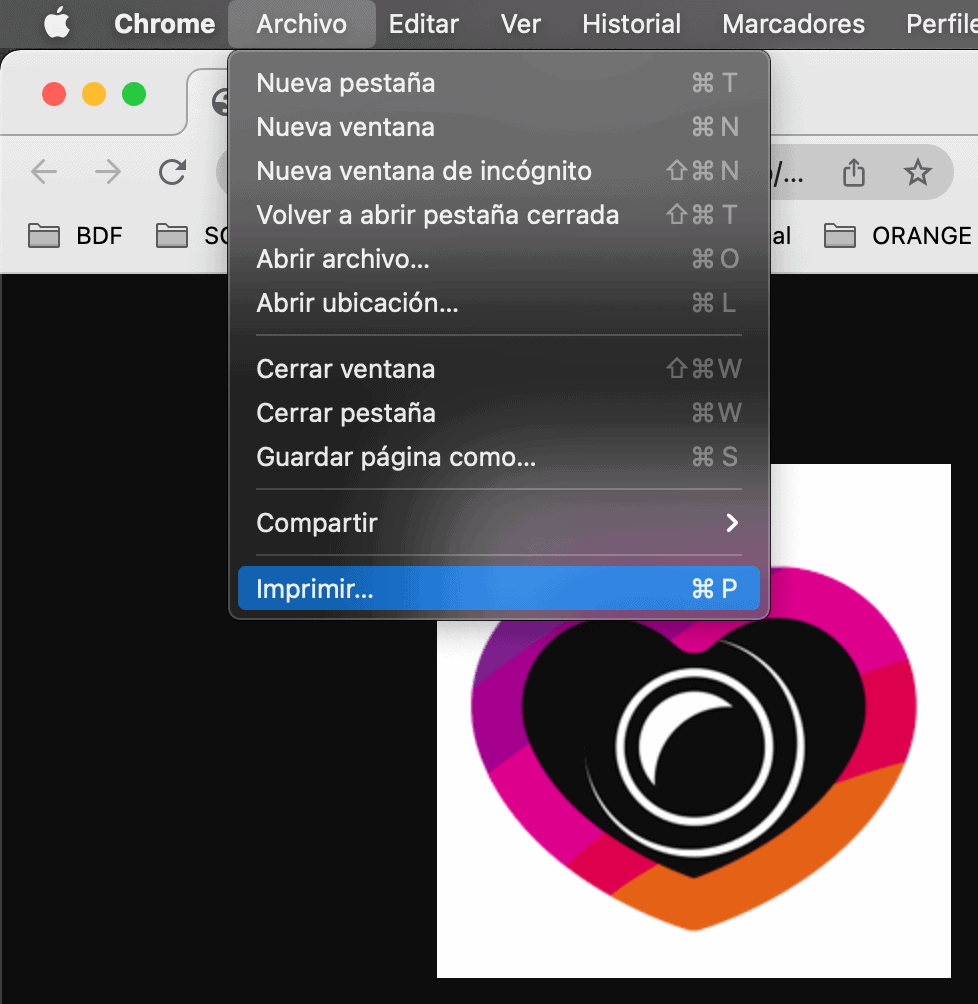Expand the Compartir submenu

pyautogui.click(x=498, y=523)
